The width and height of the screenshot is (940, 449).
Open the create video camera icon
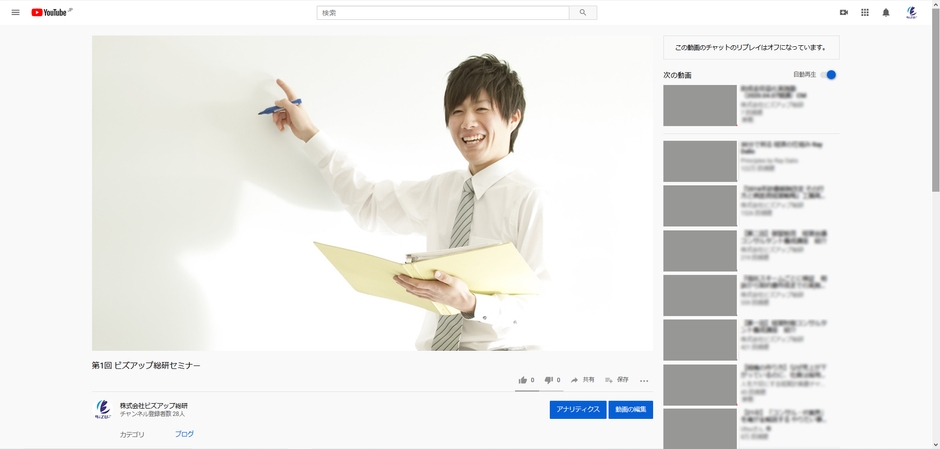844,12
